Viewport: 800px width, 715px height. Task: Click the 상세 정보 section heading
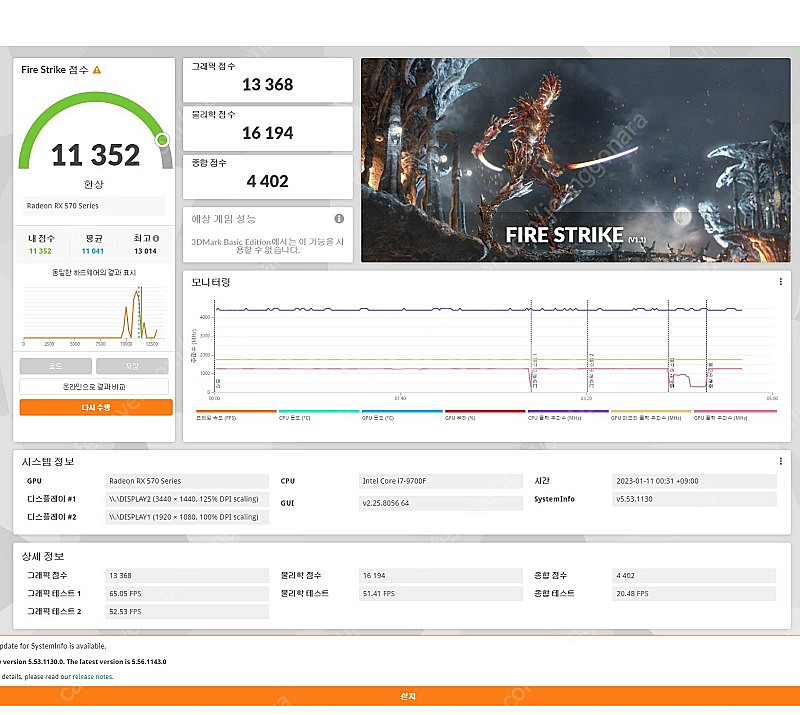click(x=43, y=556)
